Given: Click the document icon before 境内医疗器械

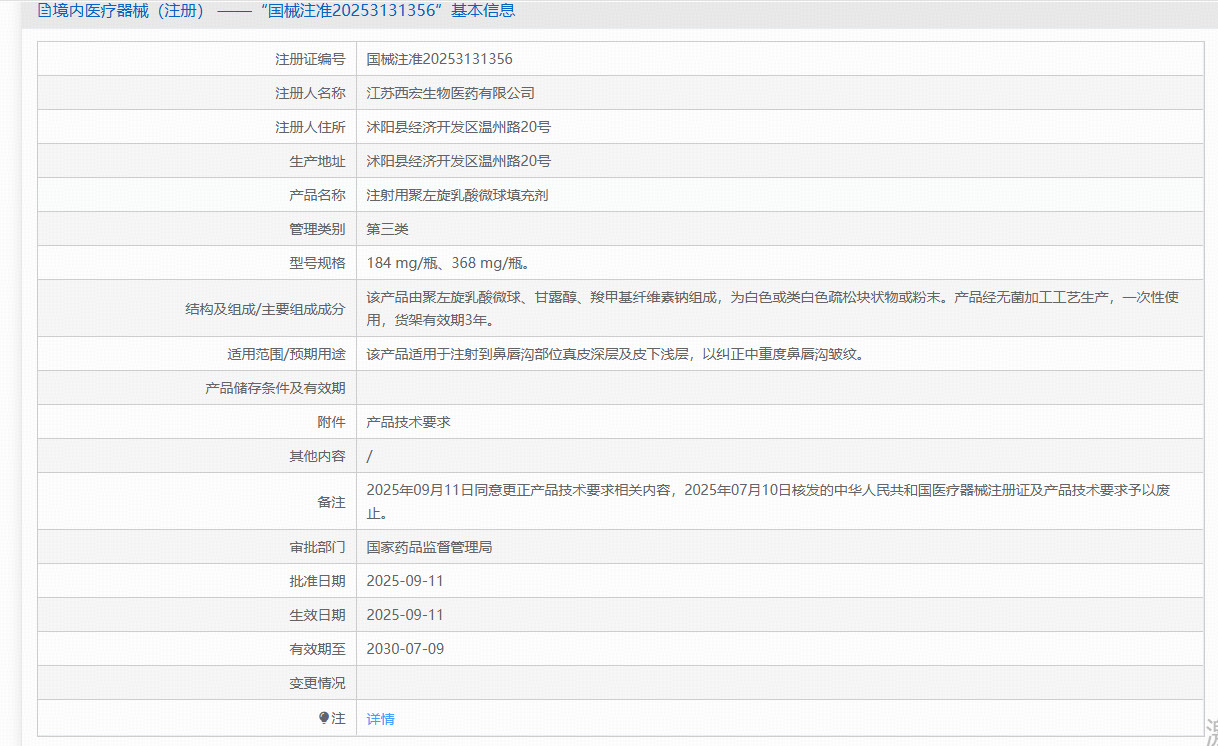Looking at the screenshot, I should (x=44, y=11).
